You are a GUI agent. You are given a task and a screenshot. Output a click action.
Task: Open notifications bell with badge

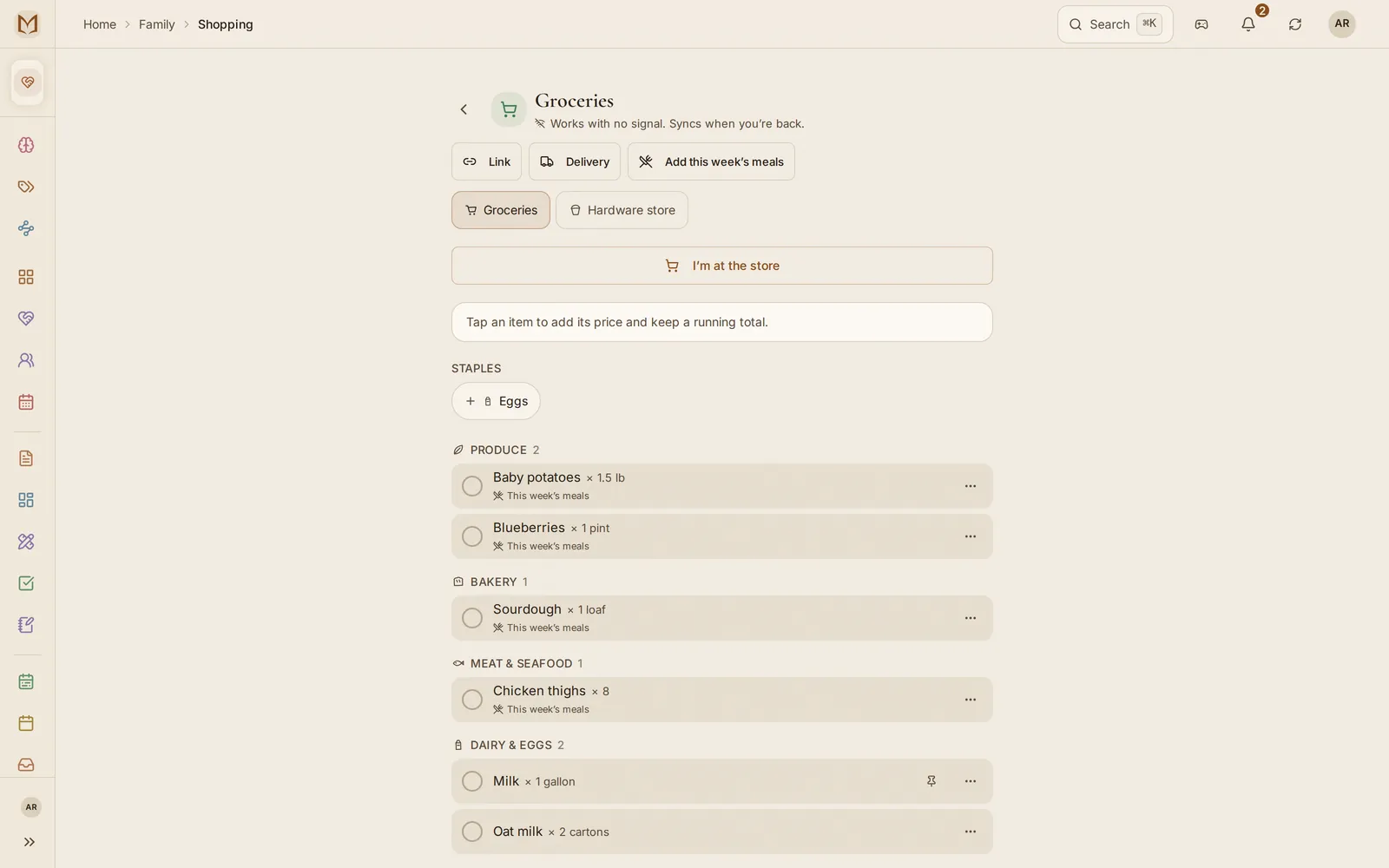(1248, 24)
